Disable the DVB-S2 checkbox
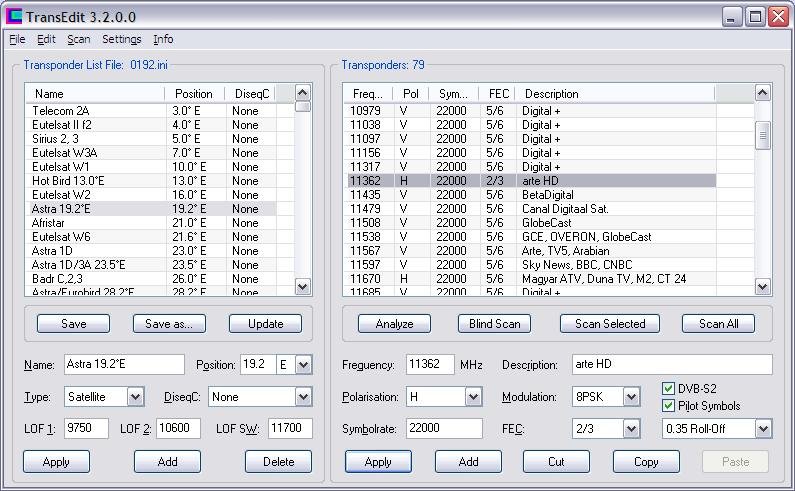 pos(670,389)
